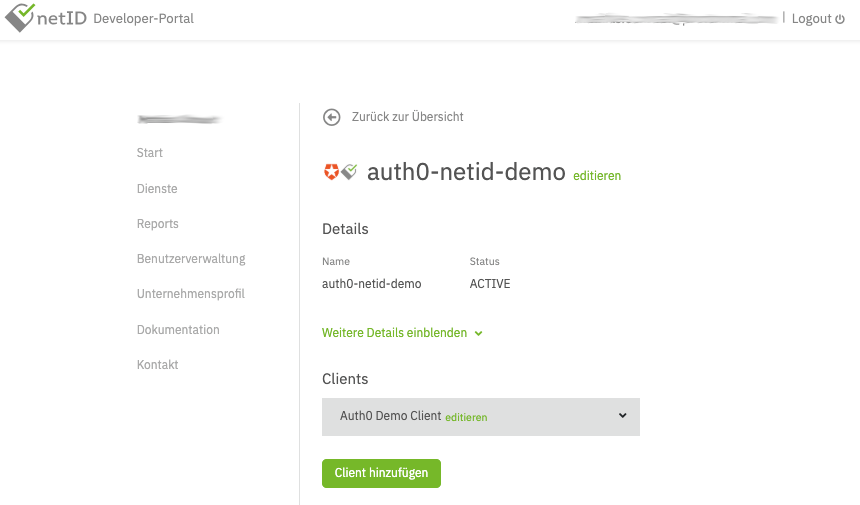
Task: Open Unternehmensprofil in the sidebar
Action: pyautogui.click(x=191, y=294)
